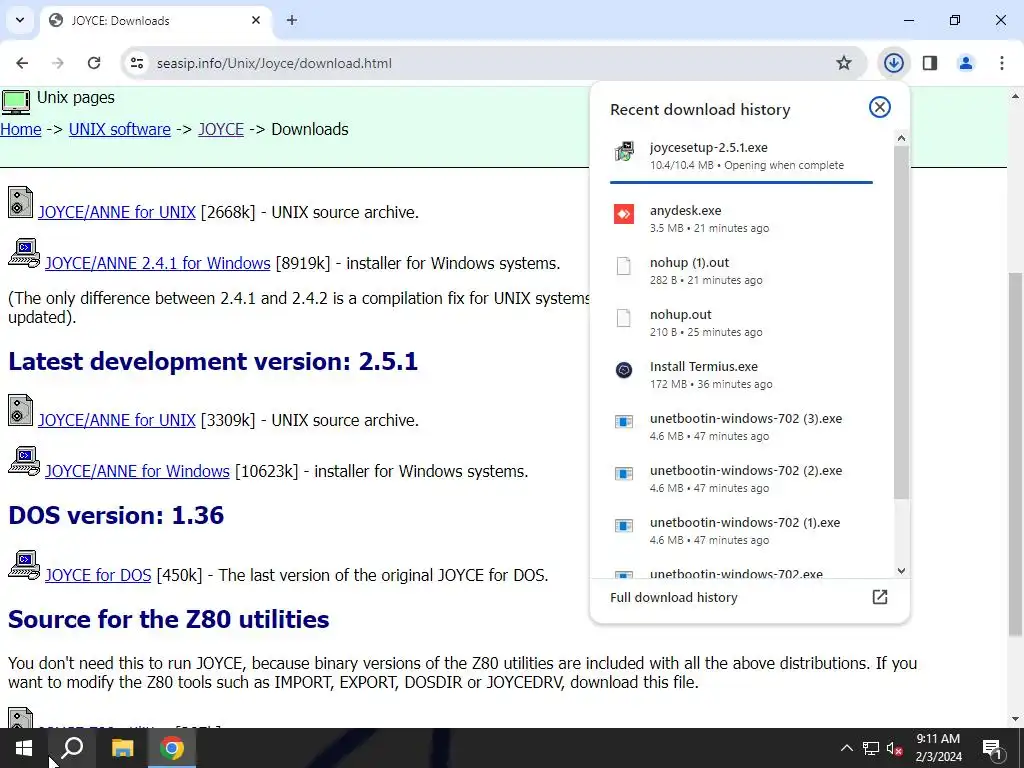Click the nohup.out file icon
Viewport: 1024px width, 768px height.
coord(624,318)
